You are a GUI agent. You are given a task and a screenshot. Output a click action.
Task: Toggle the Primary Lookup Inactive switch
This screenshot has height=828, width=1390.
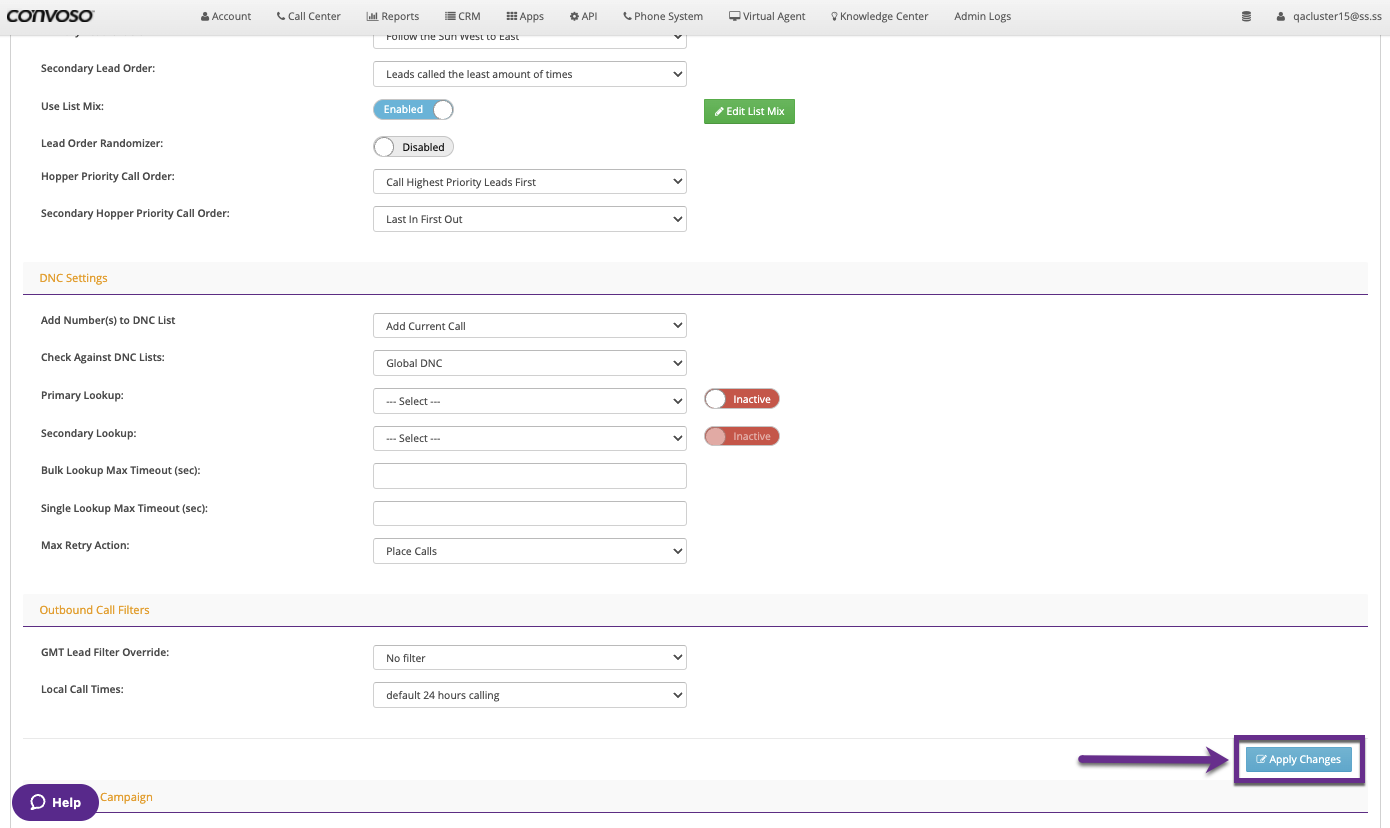pos(741,399)
